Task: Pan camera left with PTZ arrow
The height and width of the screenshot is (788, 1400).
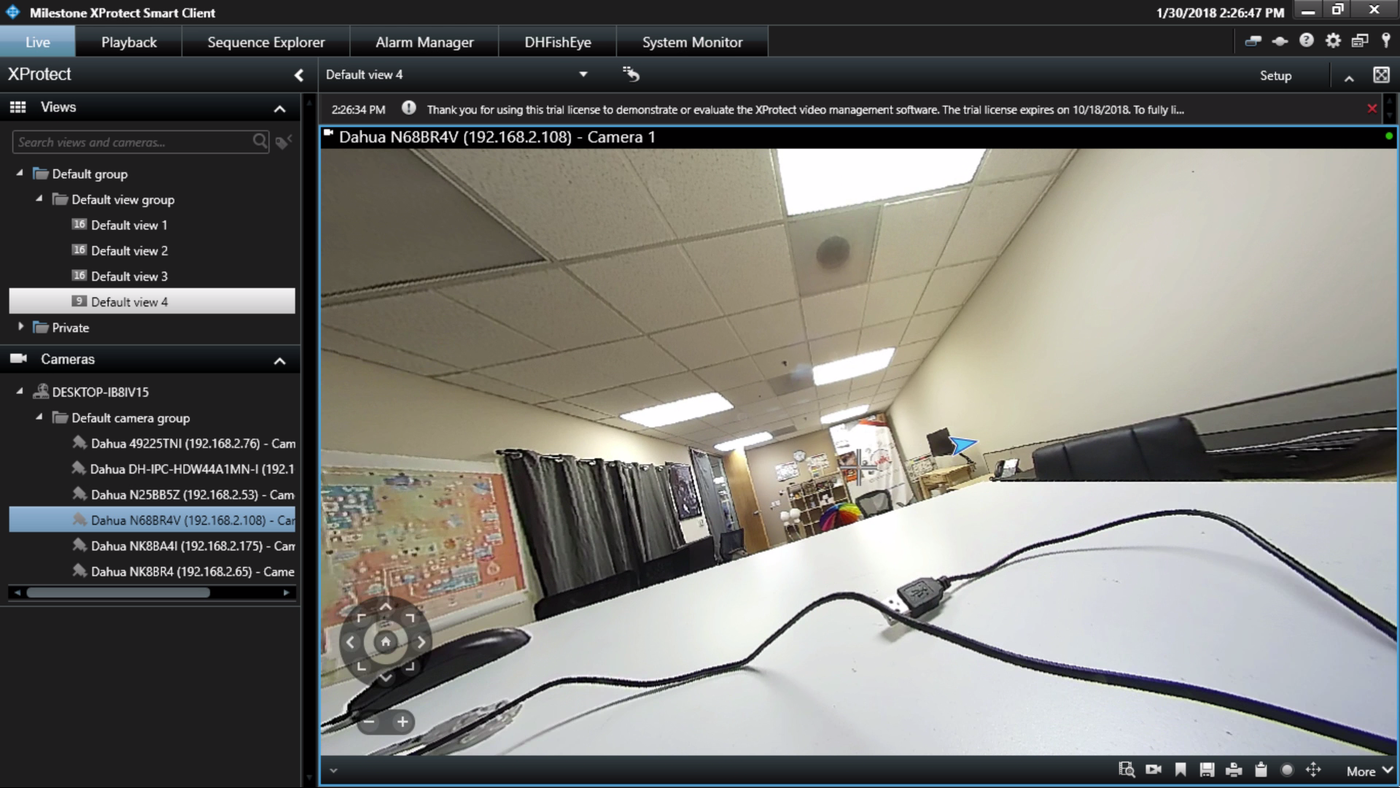Action: coord(351,642)
